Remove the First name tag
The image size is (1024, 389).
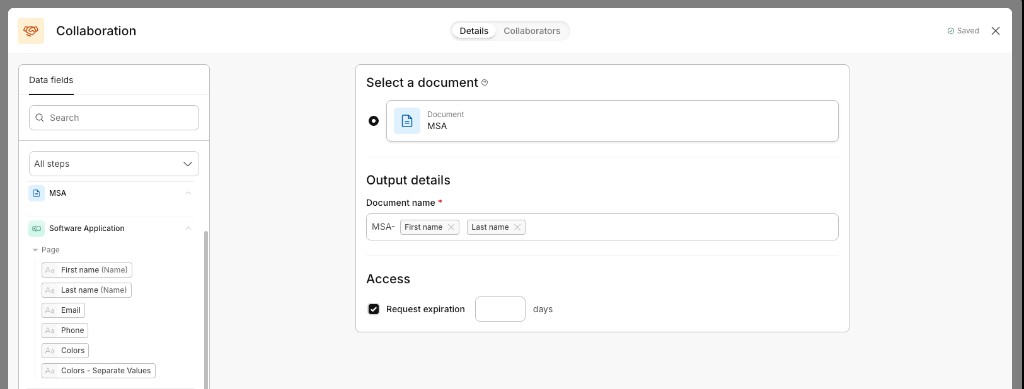[x=451, y=227]
